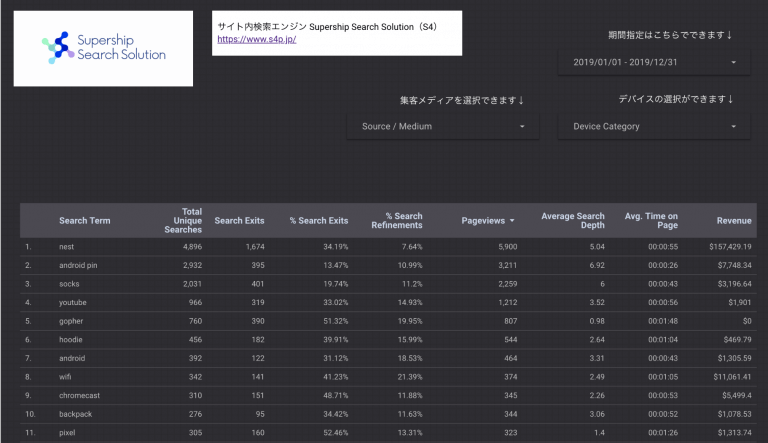Click time on page 00:01:48

(663, 321)
